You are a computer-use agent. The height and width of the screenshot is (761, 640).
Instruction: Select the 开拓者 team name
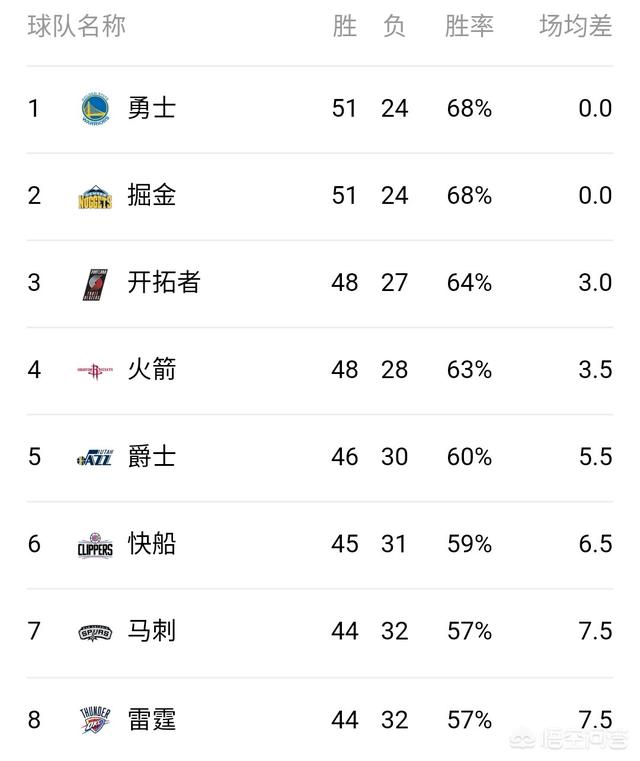164,282
